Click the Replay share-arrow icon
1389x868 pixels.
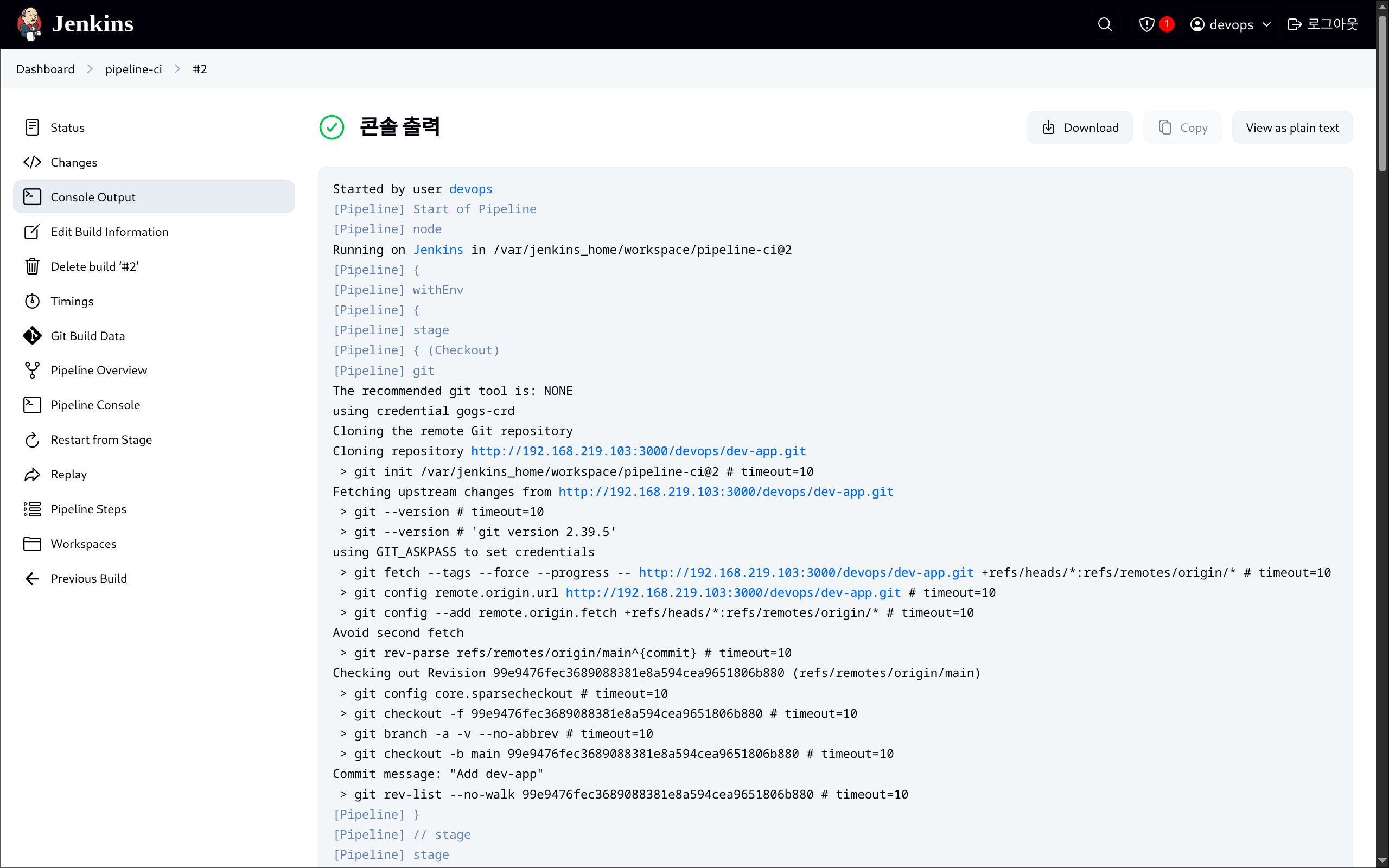pyautogui.click(x=32, y=474)
